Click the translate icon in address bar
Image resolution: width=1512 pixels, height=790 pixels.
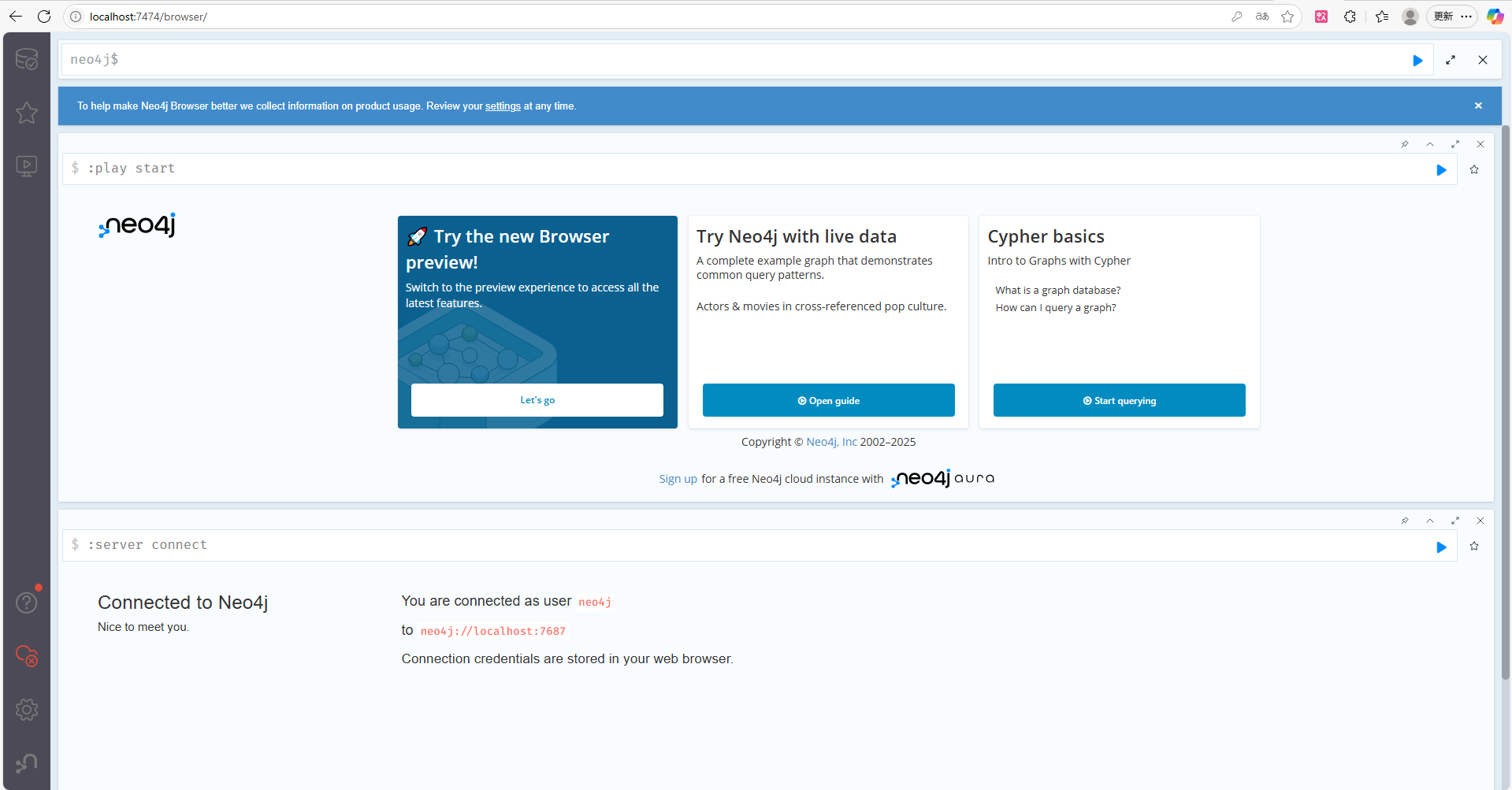tap(1262, 17)
